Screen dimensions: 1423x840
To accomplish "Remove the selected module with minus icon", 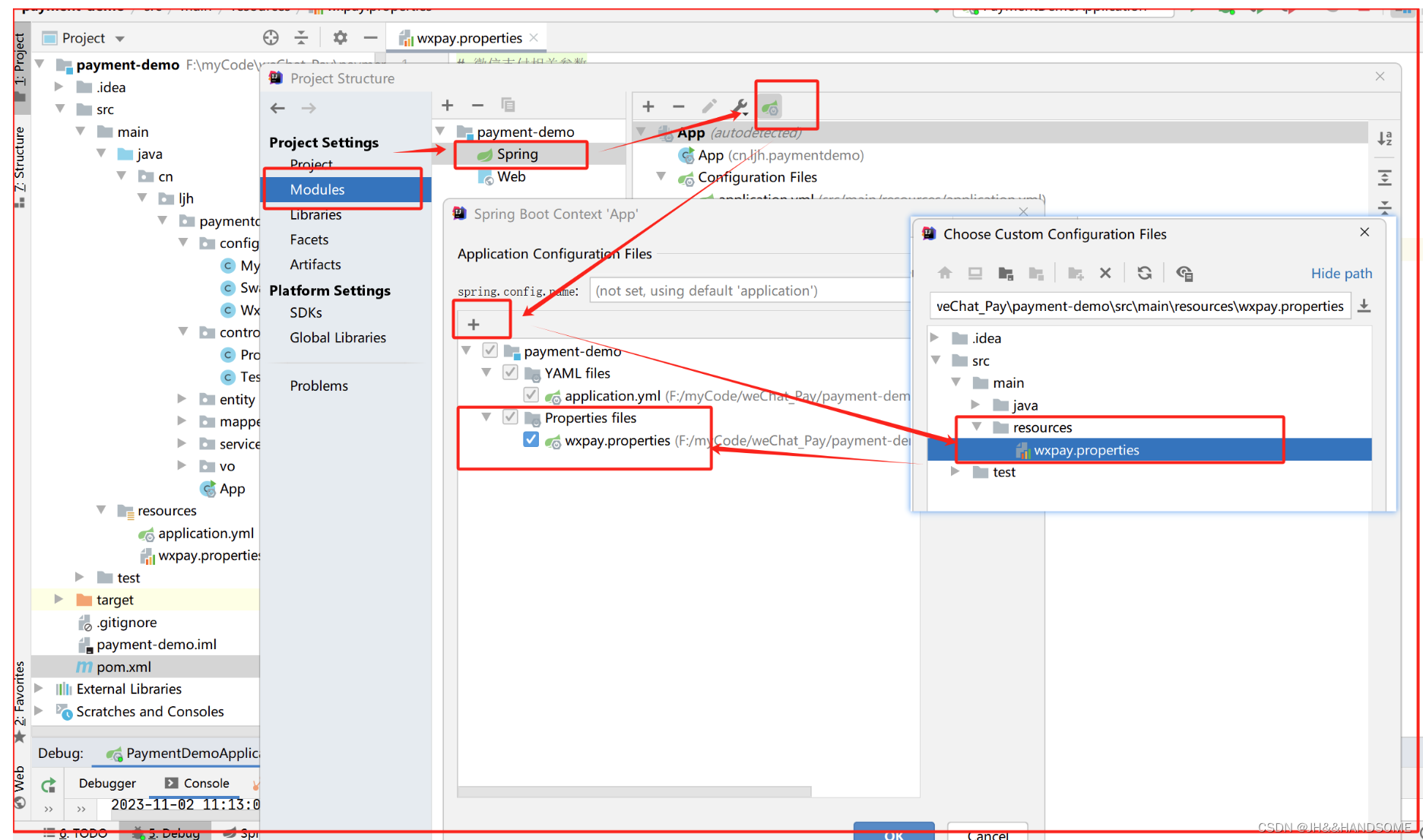I will point(477,105).
